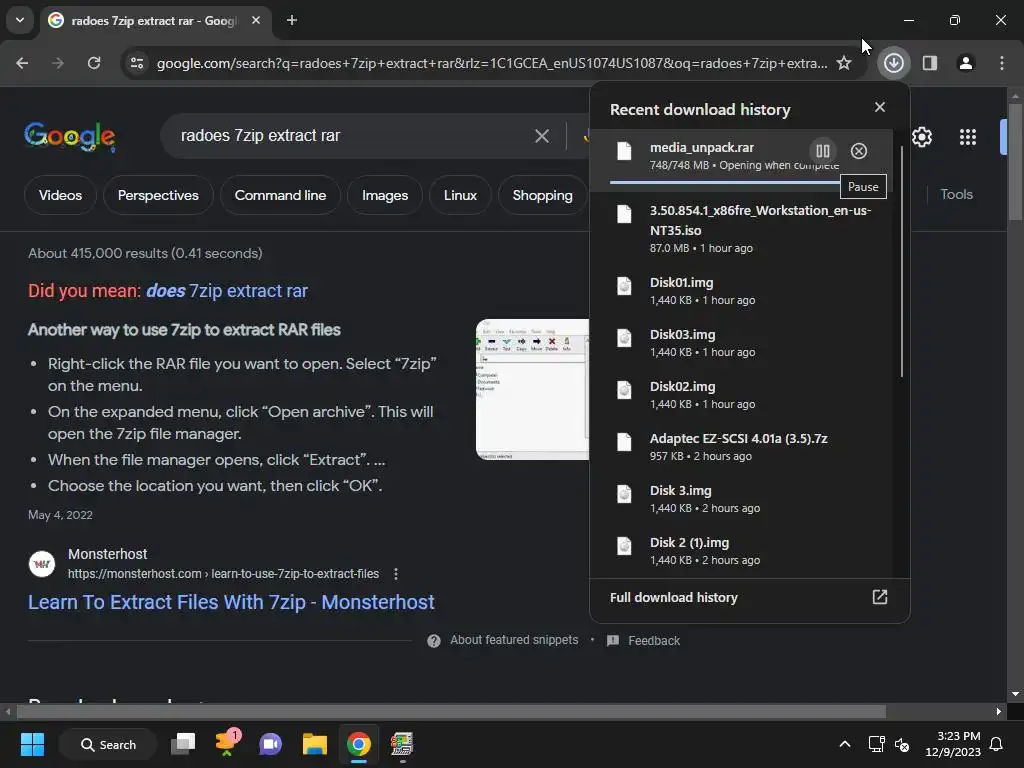The image size is (1024, 768).
Task: Go to Google homepage via logo
Action: pos(70,136)
